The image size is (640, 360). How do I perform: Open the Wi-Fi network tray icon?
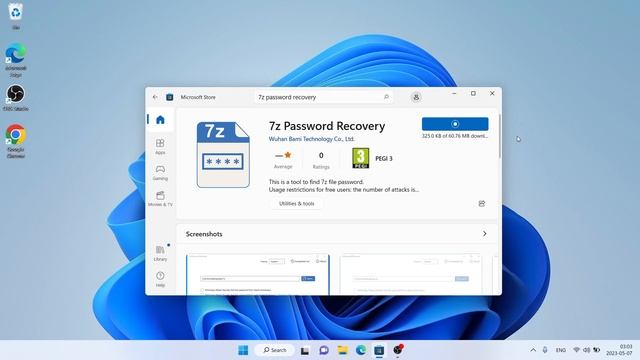[576, 350]
